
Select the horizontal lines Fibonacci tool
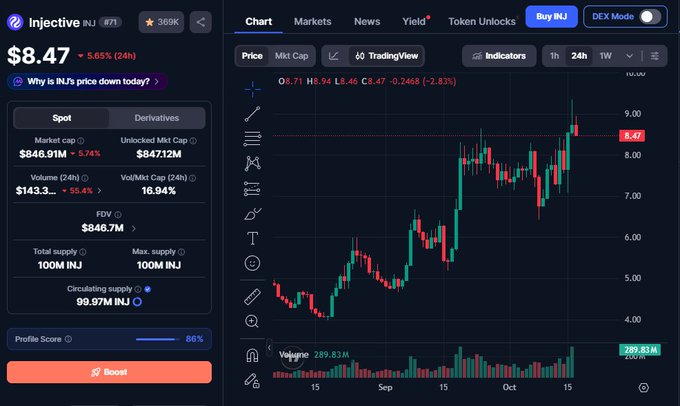click(x=252, y=139)
